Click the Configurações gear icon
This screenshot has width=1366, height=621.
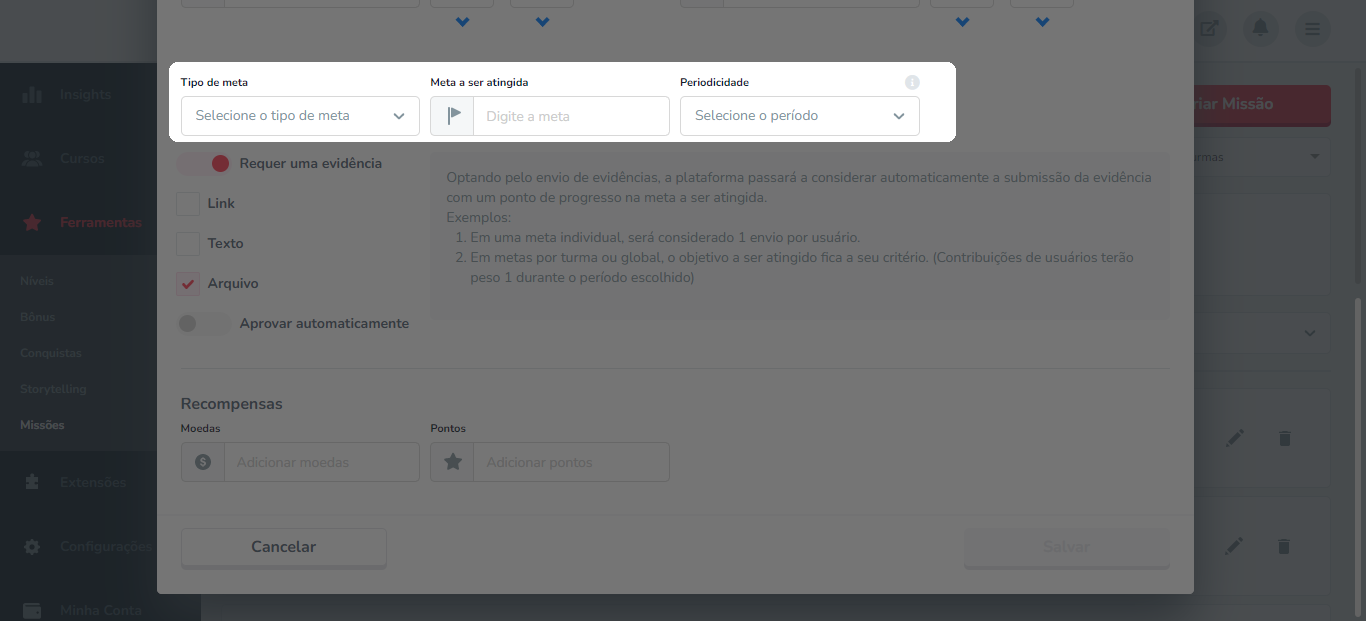[x=32, y=547]
